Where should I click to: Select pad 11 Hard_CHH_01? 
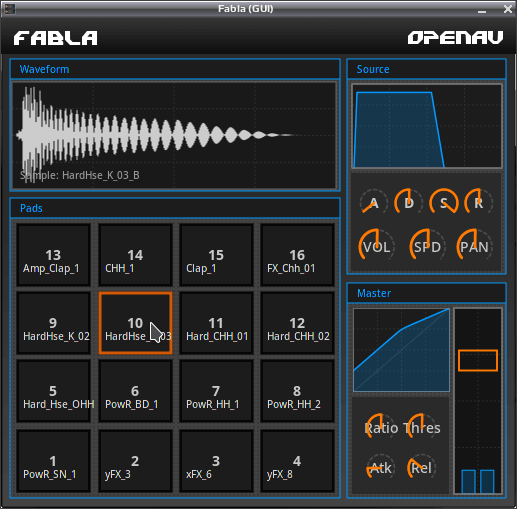[216, 323]
